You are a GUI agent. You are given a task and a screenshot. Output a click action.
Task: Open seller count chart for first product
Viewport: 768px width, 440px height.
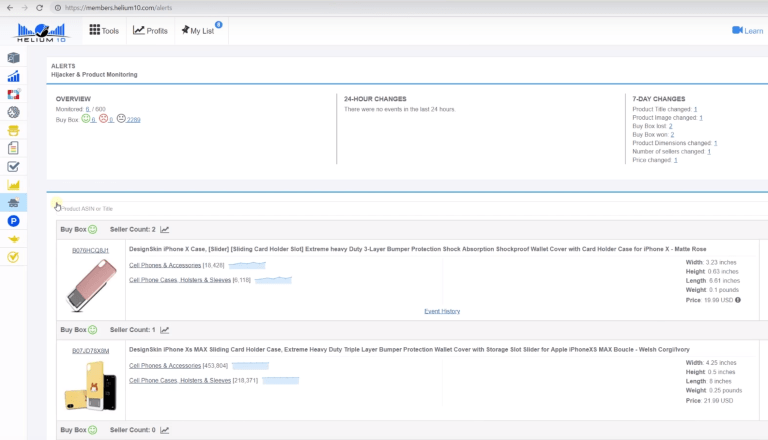coord(165,229)
